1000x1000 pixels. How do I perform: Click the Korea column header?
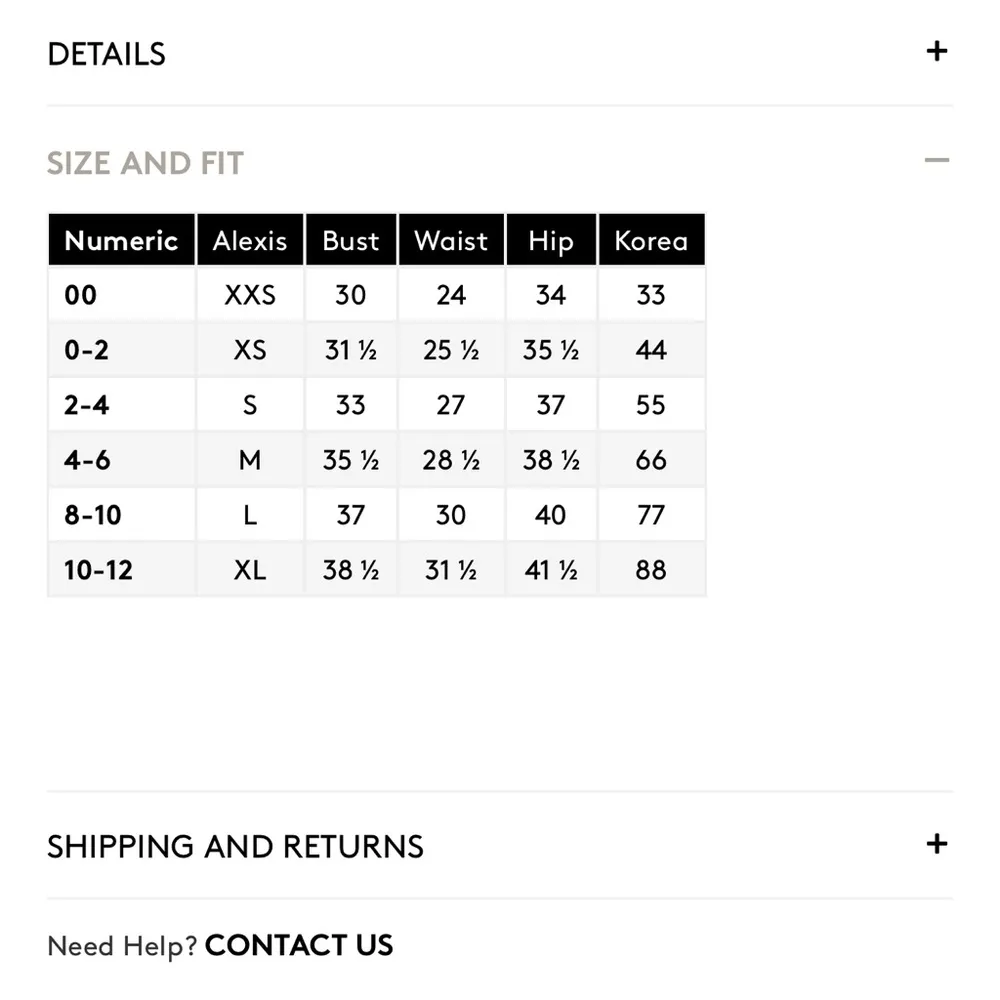651,241
